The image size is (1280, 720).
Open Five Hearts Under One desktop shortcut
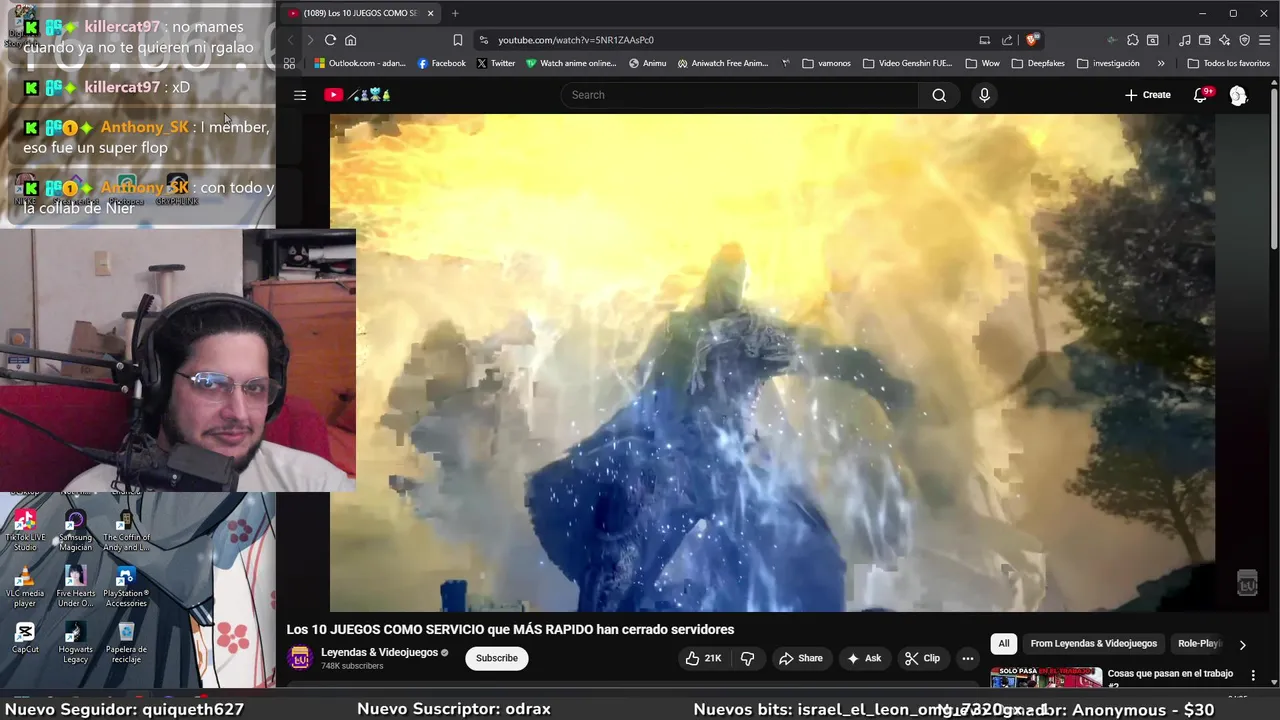click(x=75, y=587)
